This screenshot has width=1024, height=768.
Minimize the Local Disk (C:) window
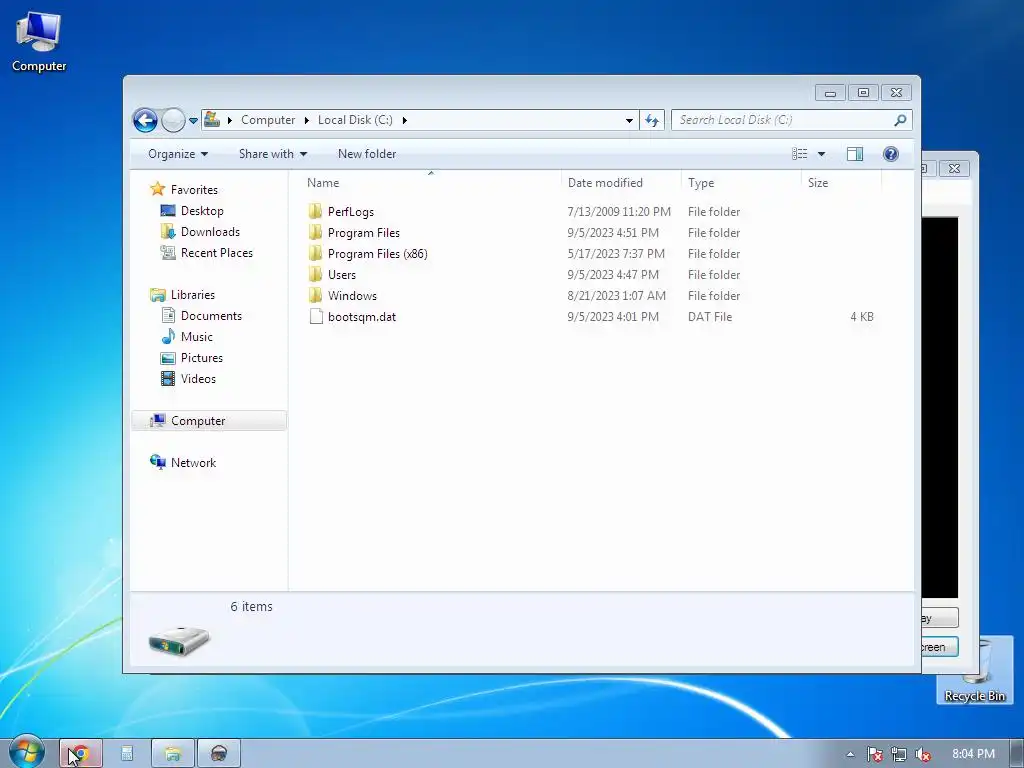tap(830, 93)
